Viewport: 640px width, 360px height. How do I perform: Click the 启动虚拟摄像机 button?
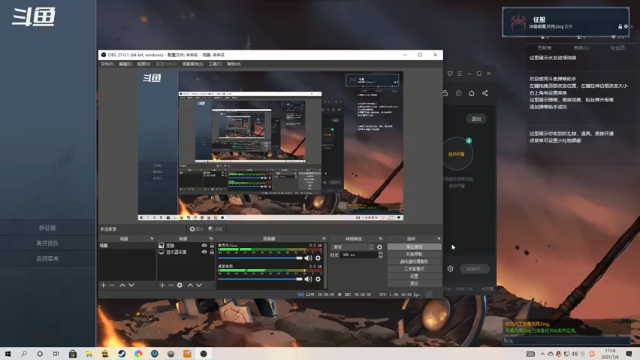pos(414,262)
